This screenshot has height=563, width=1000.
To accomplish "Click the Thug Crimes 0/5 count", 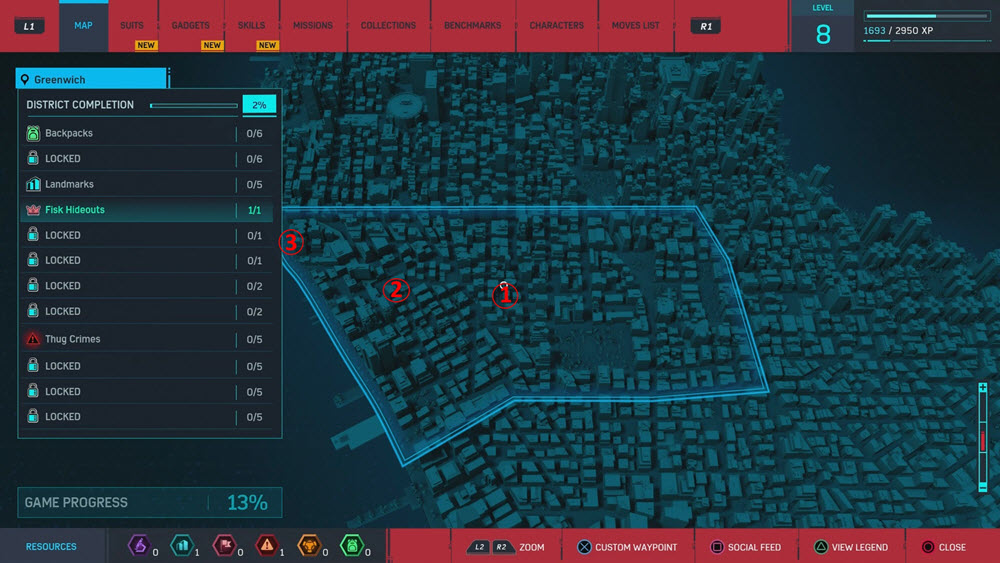I will 254,339.
